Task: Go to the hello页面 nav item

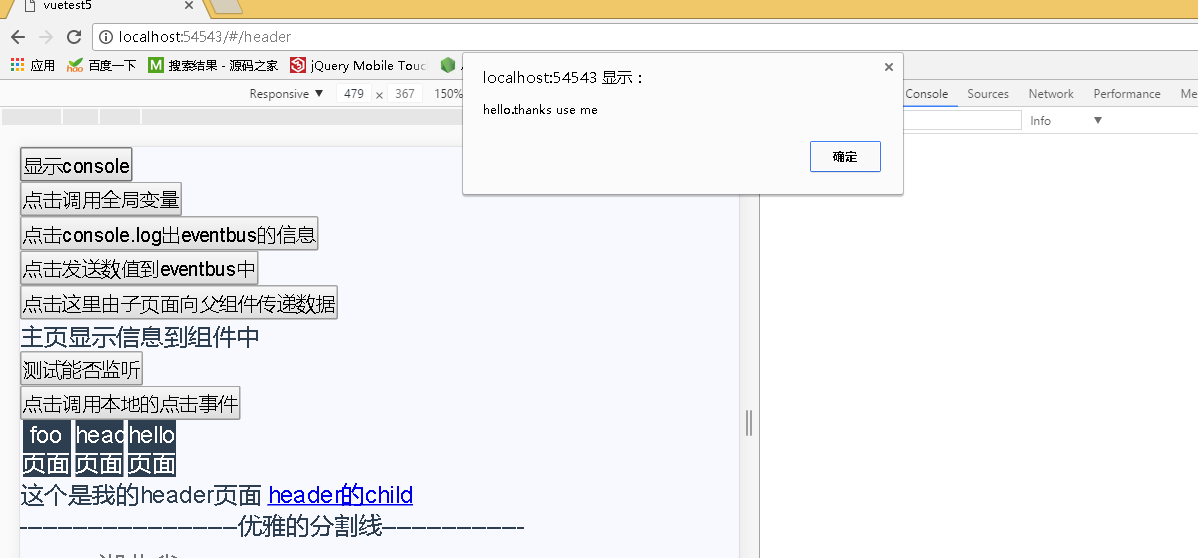Action: 152,449
